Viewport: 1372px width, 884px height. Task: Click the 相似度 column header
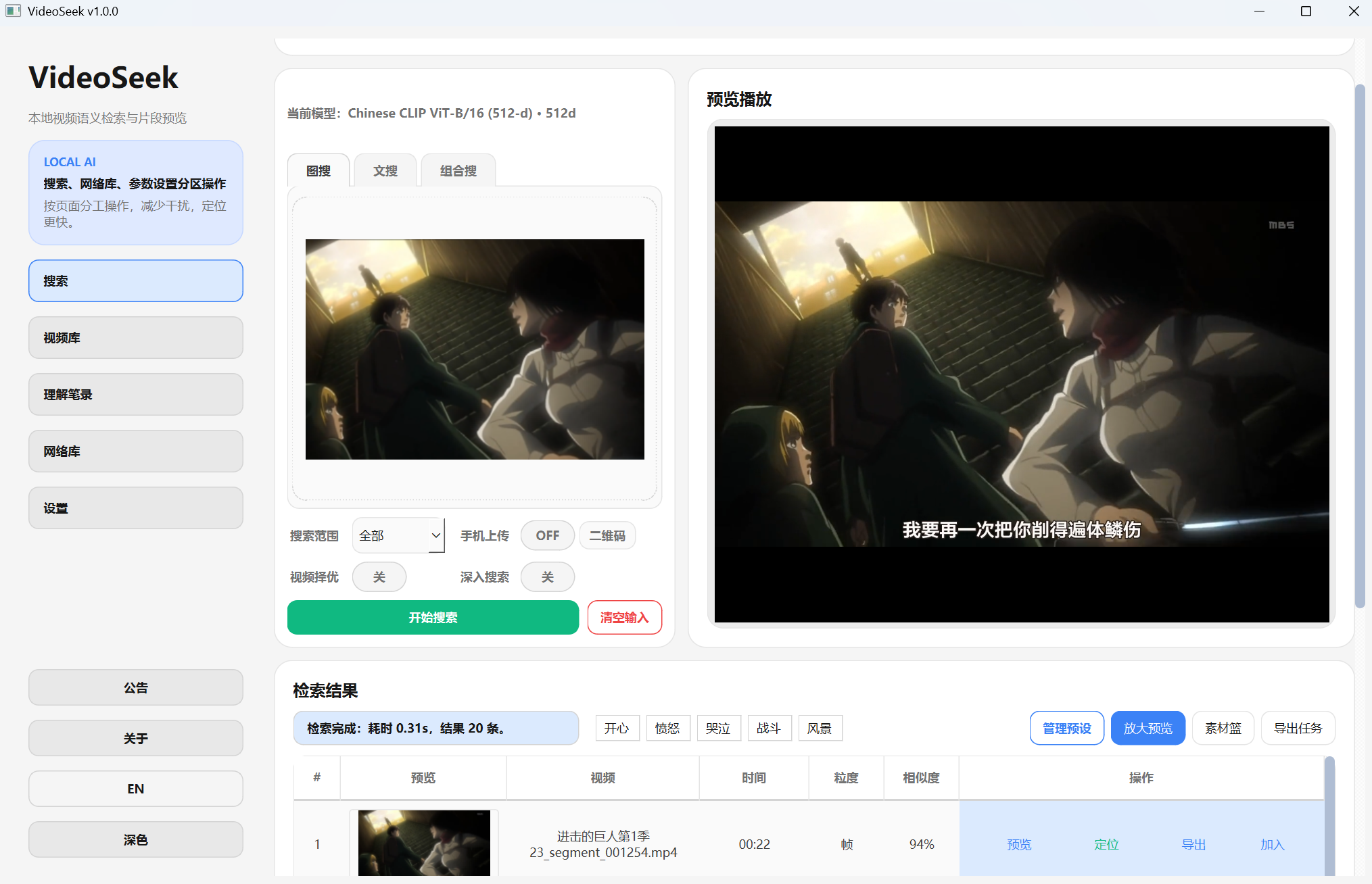pyautogui.click(x=921, y=778)
